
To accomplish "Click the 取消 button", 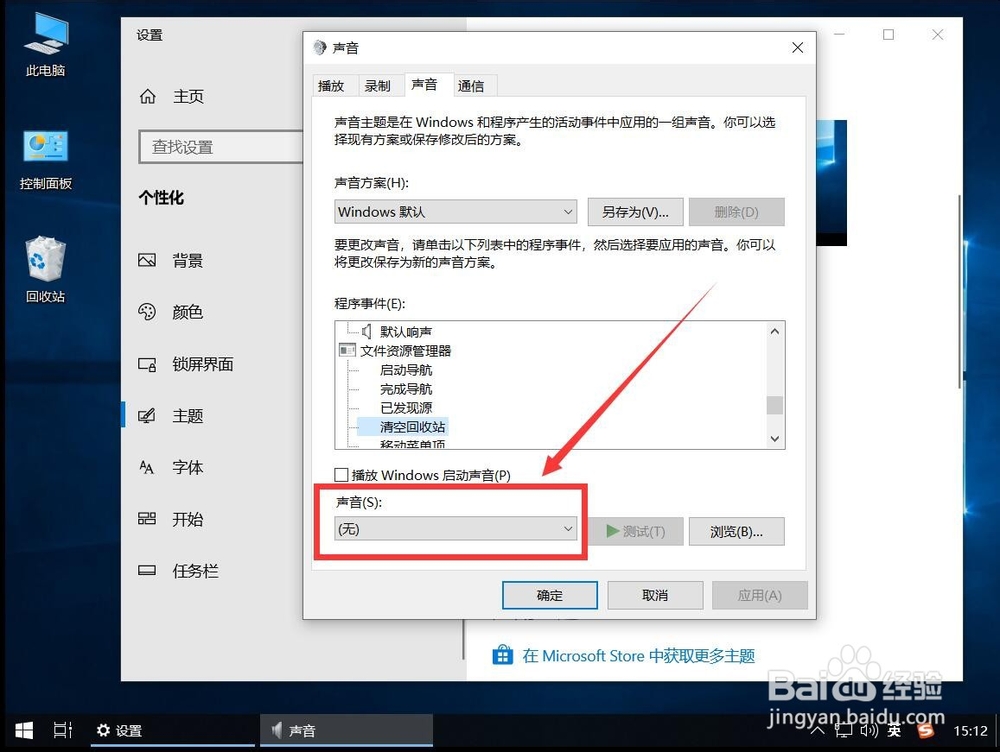I will pos(655,595).
